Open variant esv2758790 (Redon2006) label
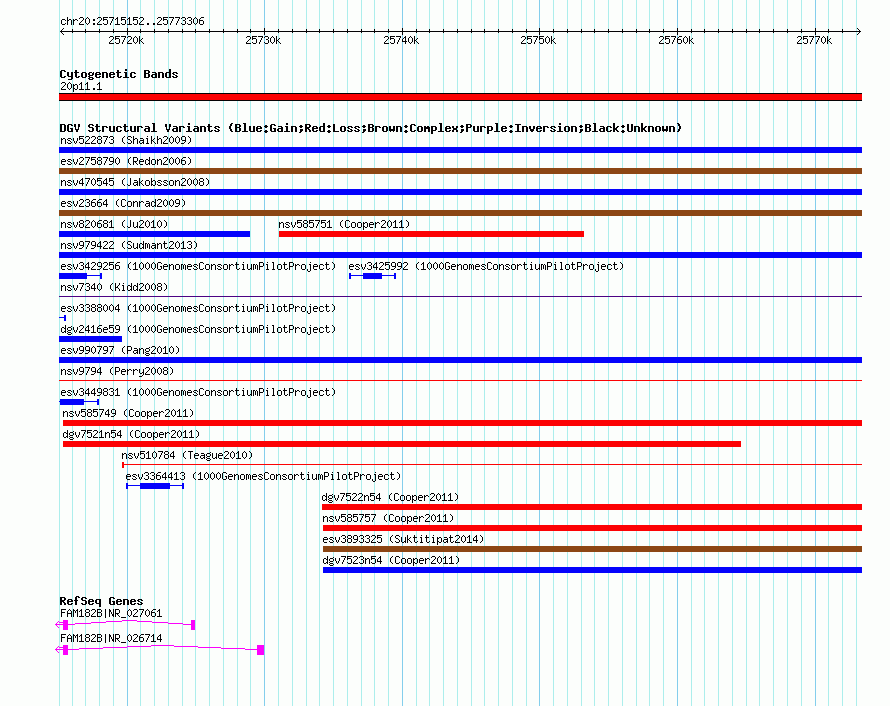Image resolution: width=890 pixels, height=706 pixels. coord(126,161)
